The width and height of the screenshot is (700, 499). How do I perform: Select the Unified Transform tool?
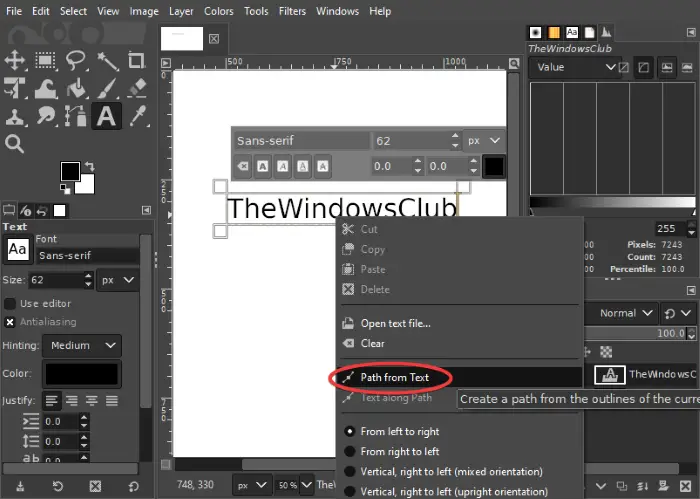click(15, 87)
